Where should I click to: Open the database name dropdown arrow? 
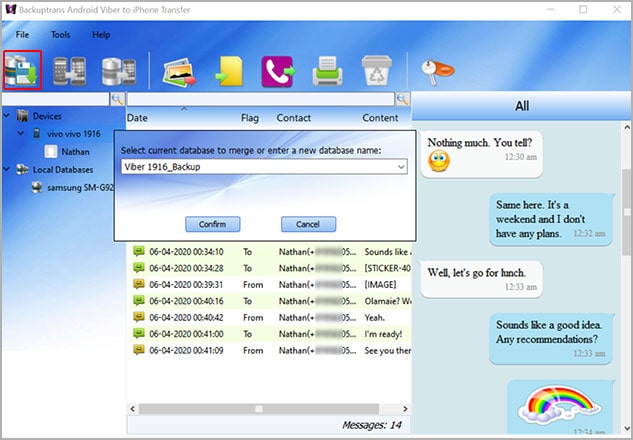(401, 167)
